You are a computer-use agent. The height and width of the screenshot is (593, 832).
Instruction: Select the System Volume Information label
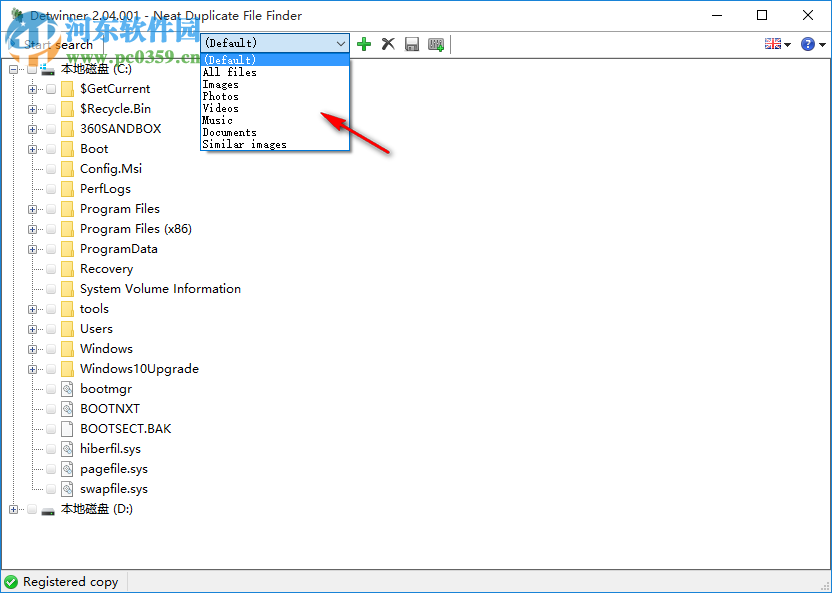coord(160,289)
